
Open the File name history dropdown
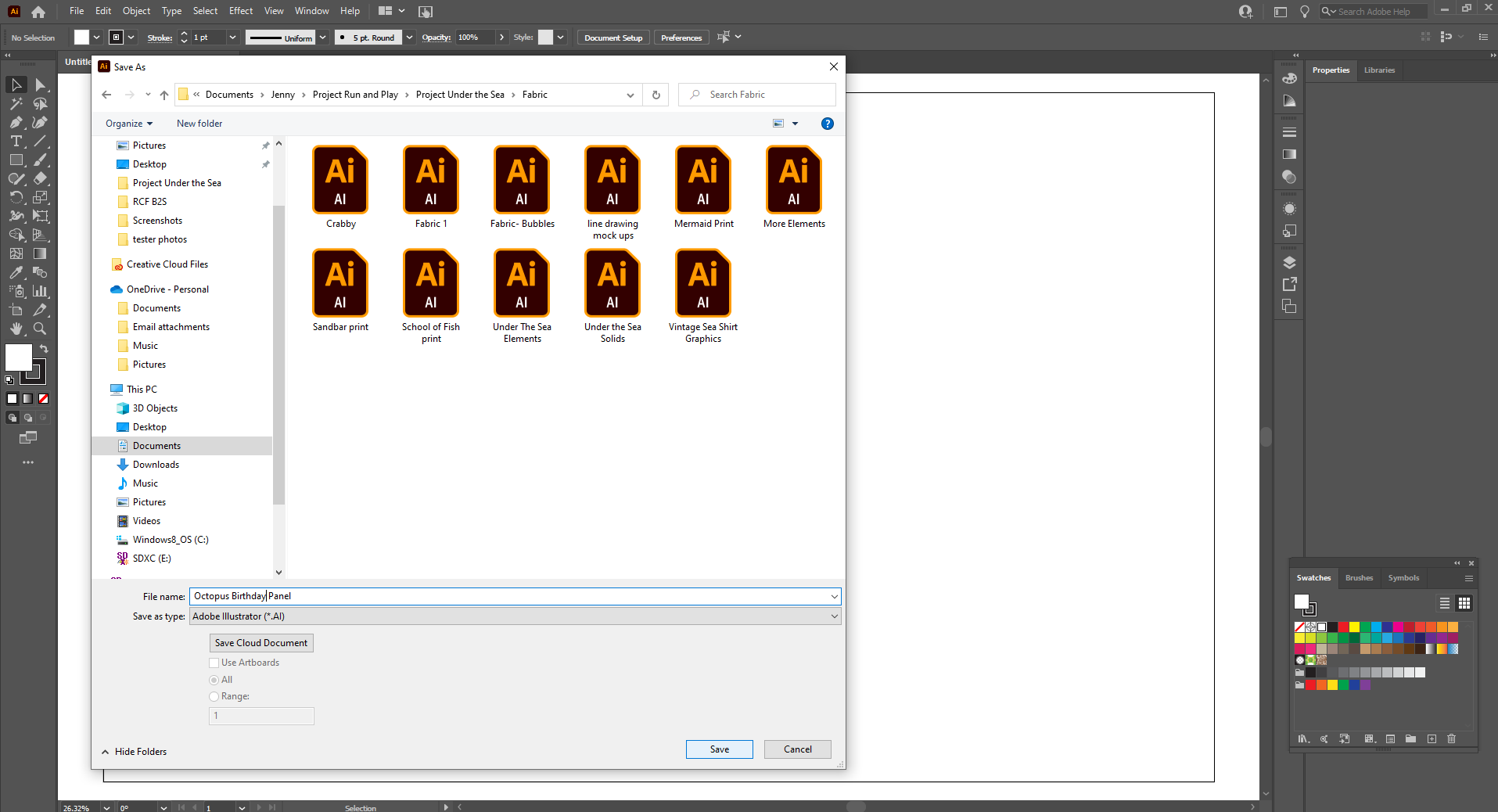834,596
